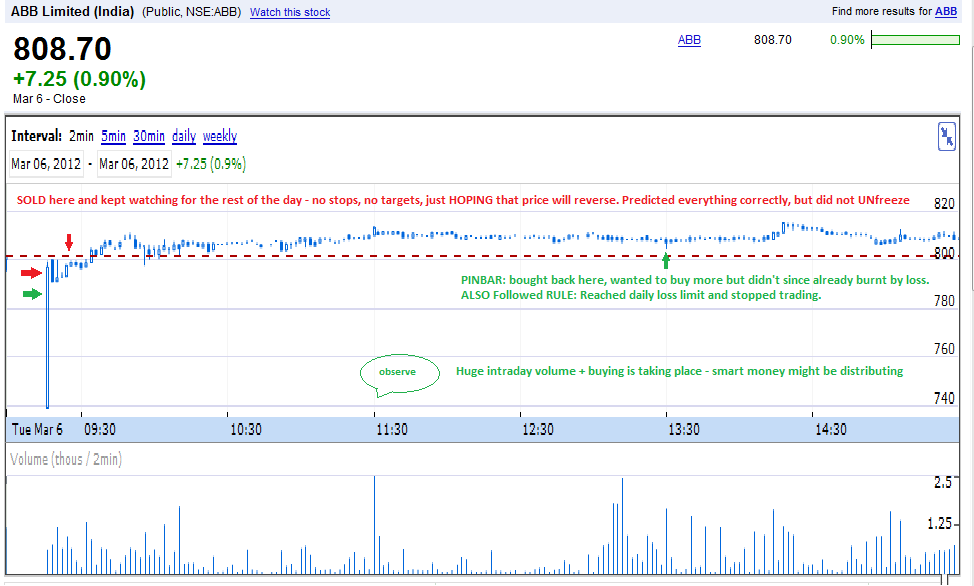Click the ABB ticker link beside 808.70
974x586 pixels.
coord(689,40)
